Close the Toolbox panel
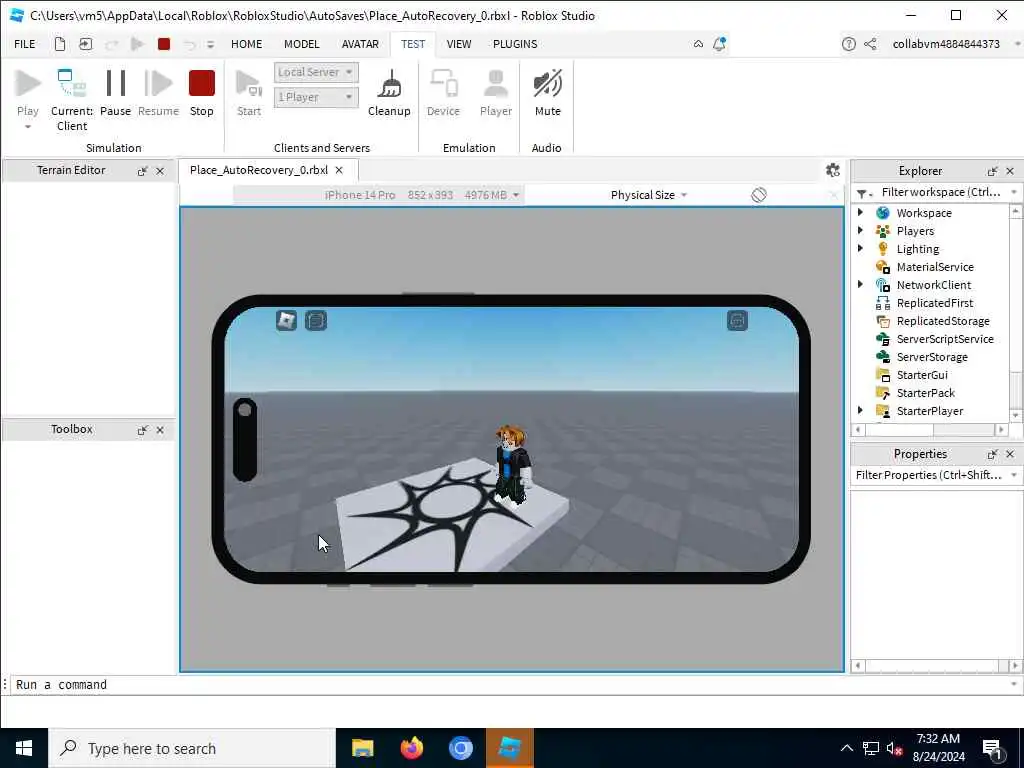The height and width of the screenshot is (768, 1024). coord(160,430)
